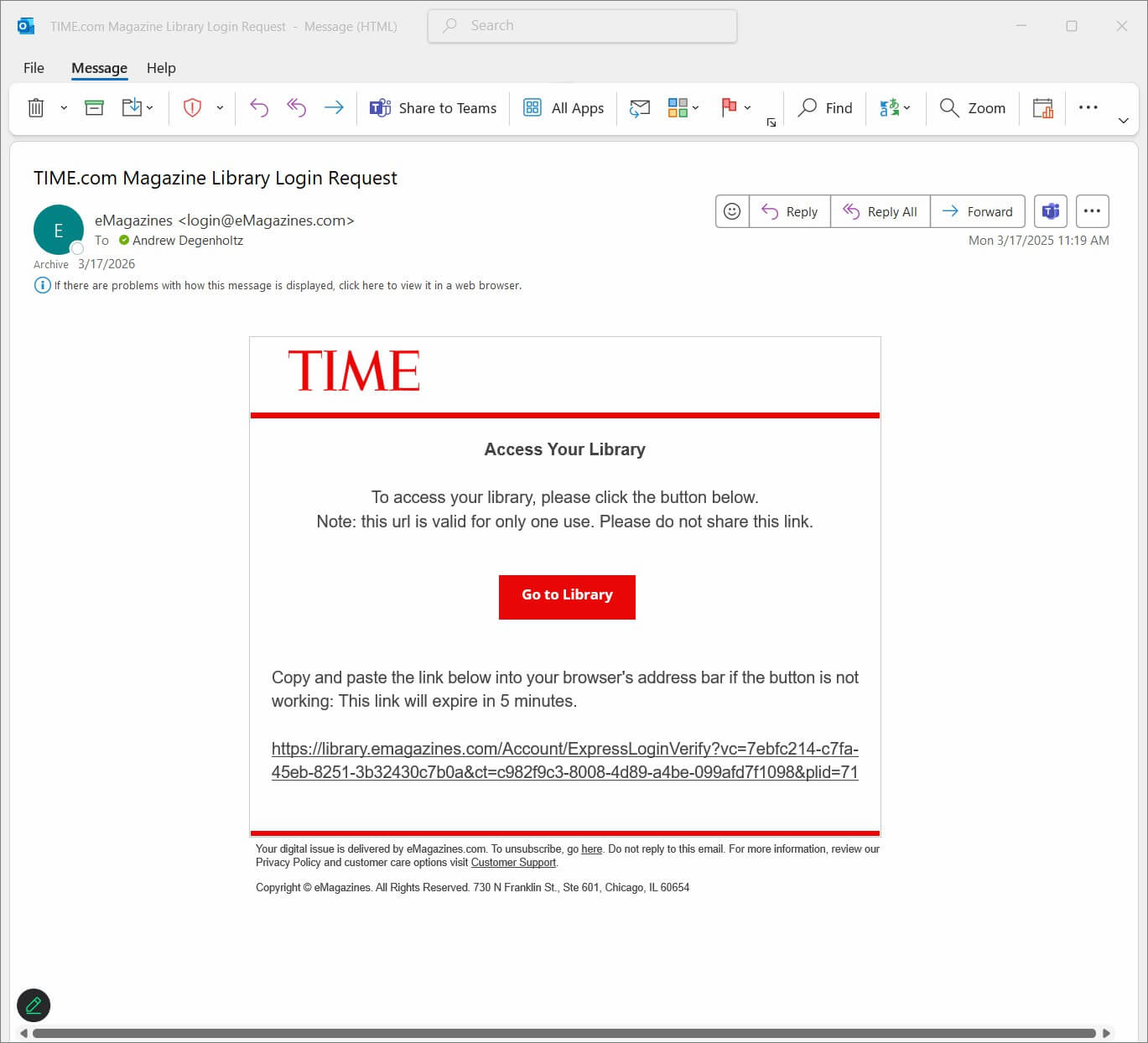The height and width of the screenshot is (1043, 1148).
Task: Open the Customer Support link
Action: 513,863
